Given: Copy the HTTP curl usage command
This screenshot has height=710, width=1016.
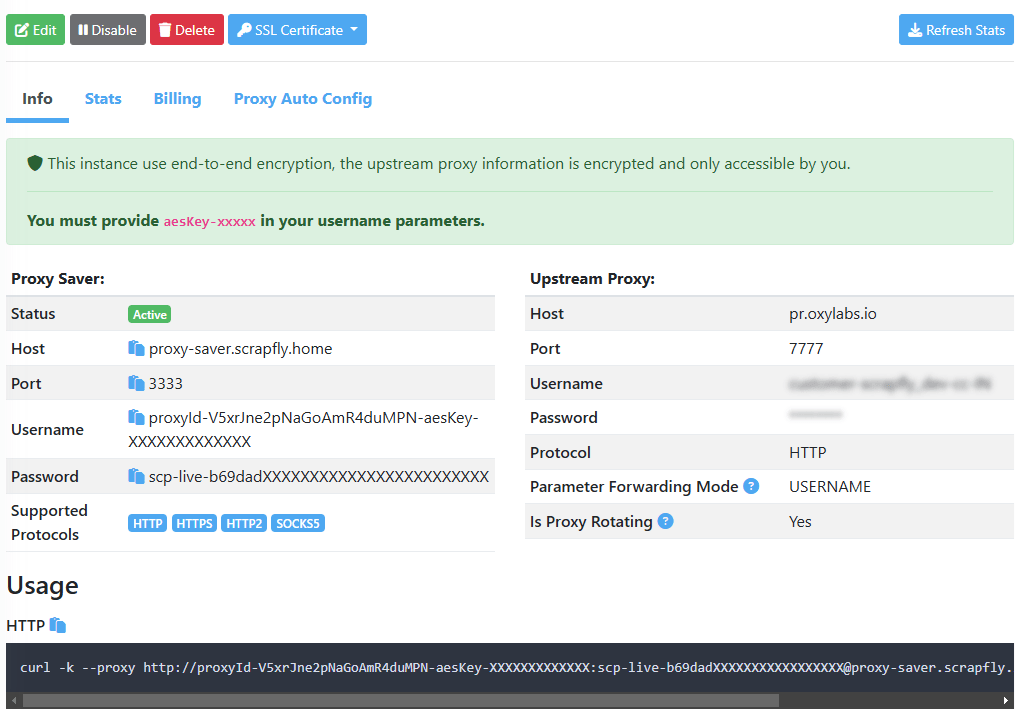Looking at the screenshot, I should [57, 625].
